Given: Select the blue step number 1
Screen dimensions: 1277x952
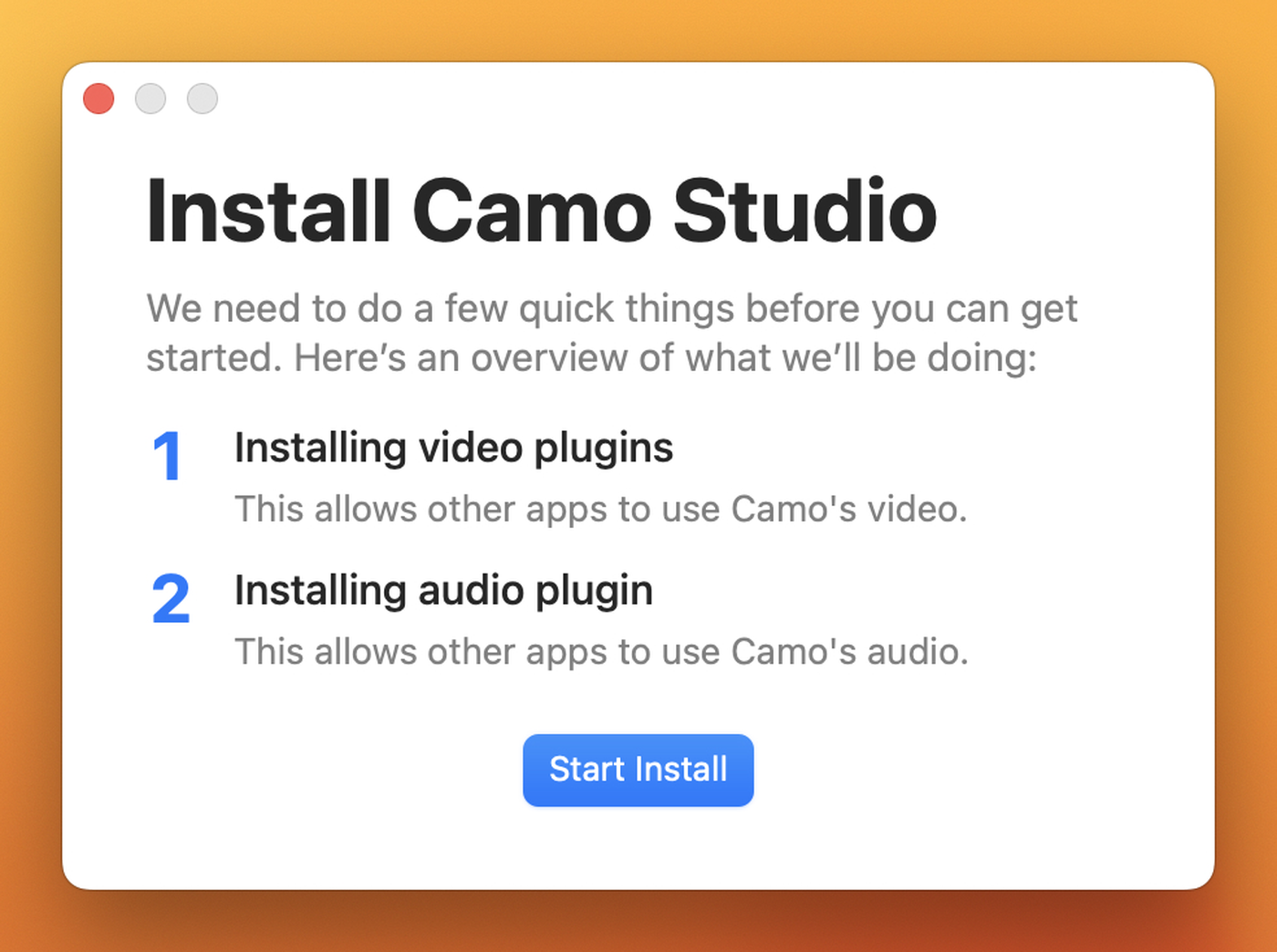Looking at the screenshot, I should (168, 457).
